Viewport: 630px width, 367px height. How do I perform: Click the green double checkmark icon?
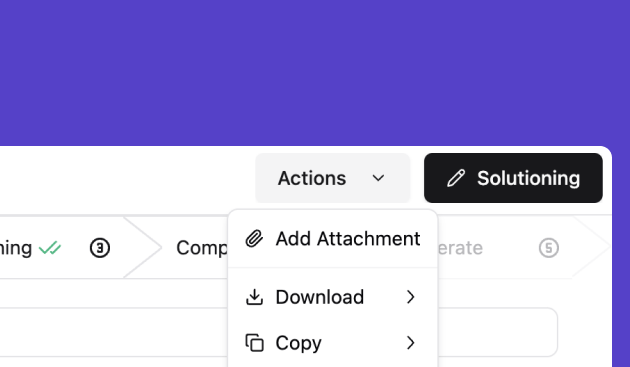pyautogui.click(x=50, y=248)
